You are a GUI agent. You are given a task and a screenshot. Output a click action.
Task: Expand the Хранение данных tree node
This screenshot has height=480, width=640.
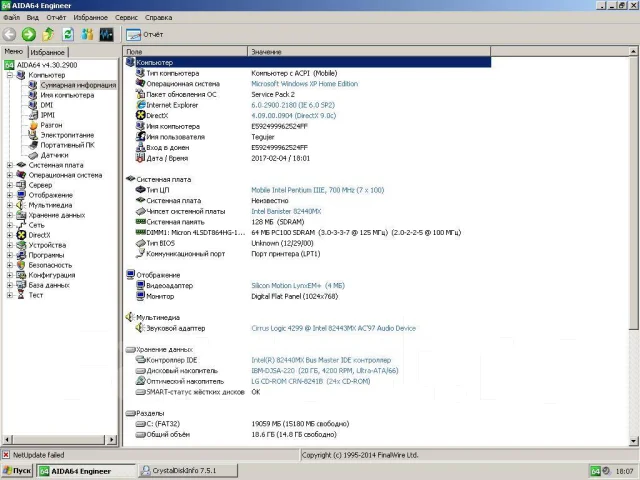pos(10,215)
